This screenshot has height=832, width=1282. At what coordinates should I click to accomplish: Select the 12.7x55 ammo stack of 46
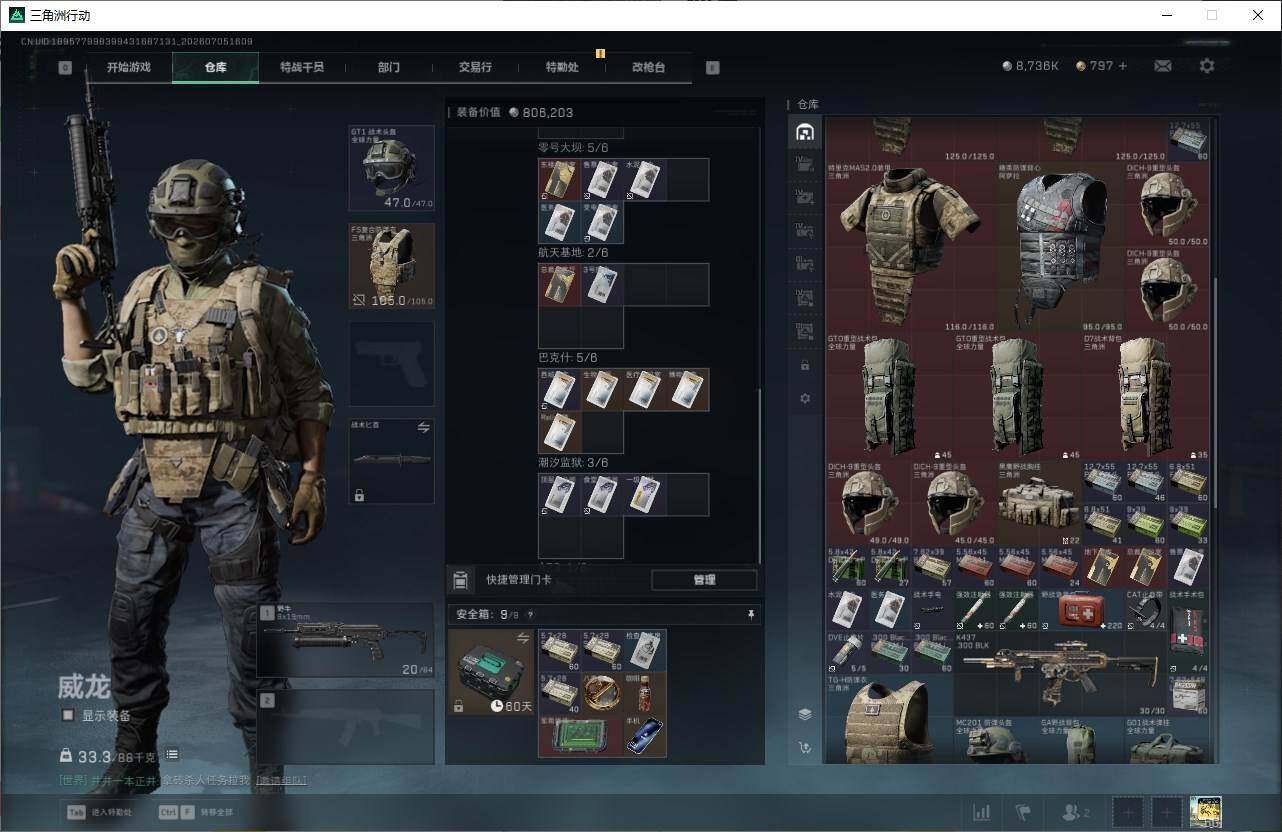coord(1145,482)
